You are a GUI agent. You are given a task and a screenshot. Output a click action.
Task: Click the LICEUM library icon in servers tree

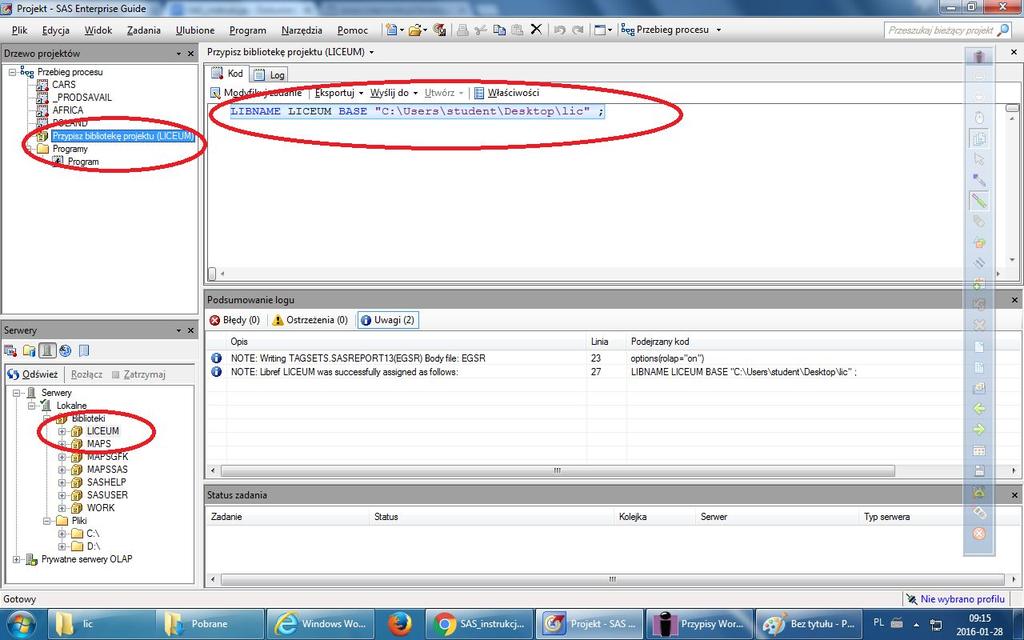(x=77, y=431)
